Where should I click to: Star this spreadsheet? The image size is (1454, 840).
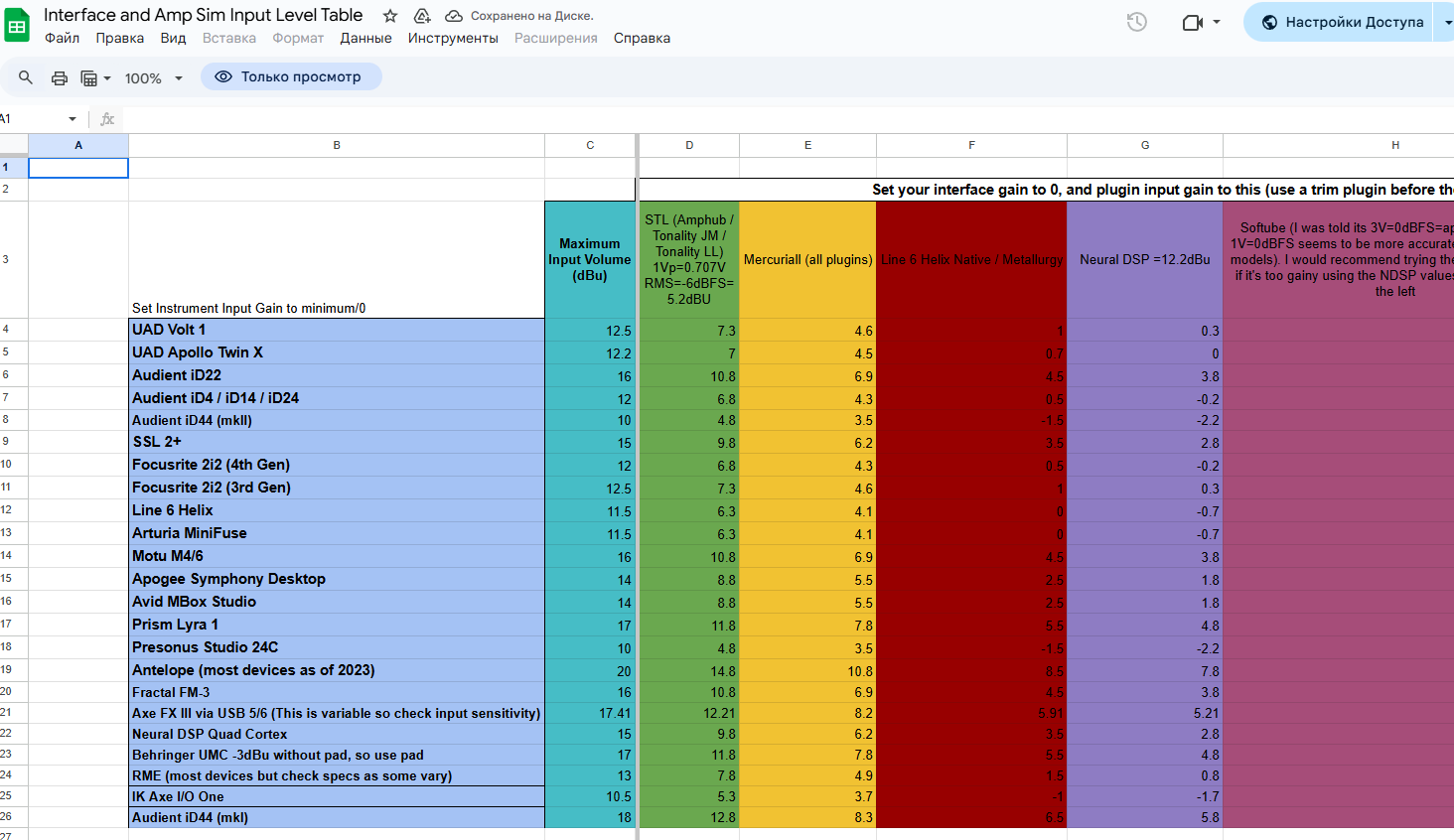[390, 16]
